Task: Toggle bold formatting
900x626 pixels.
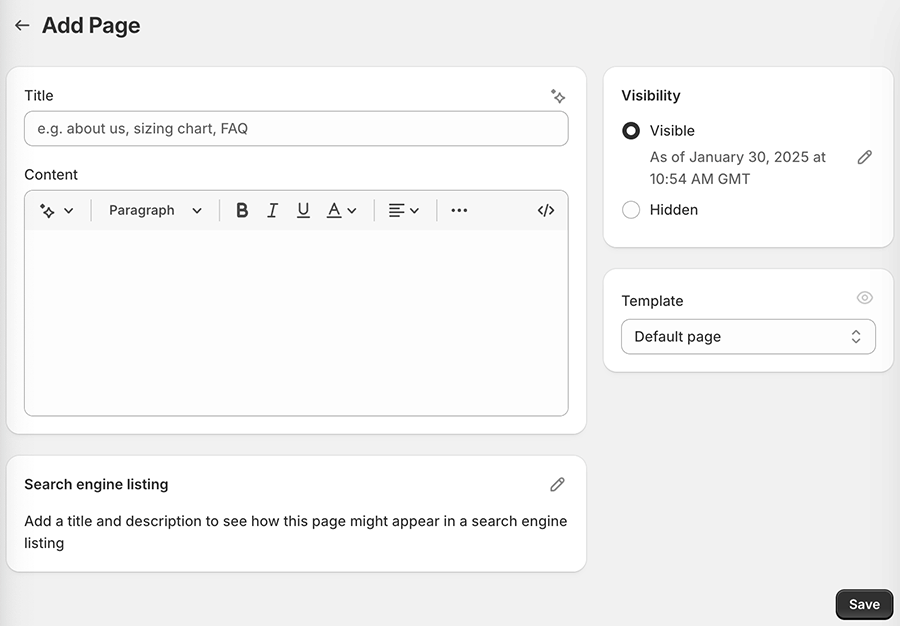Action: tap(242, 211)
